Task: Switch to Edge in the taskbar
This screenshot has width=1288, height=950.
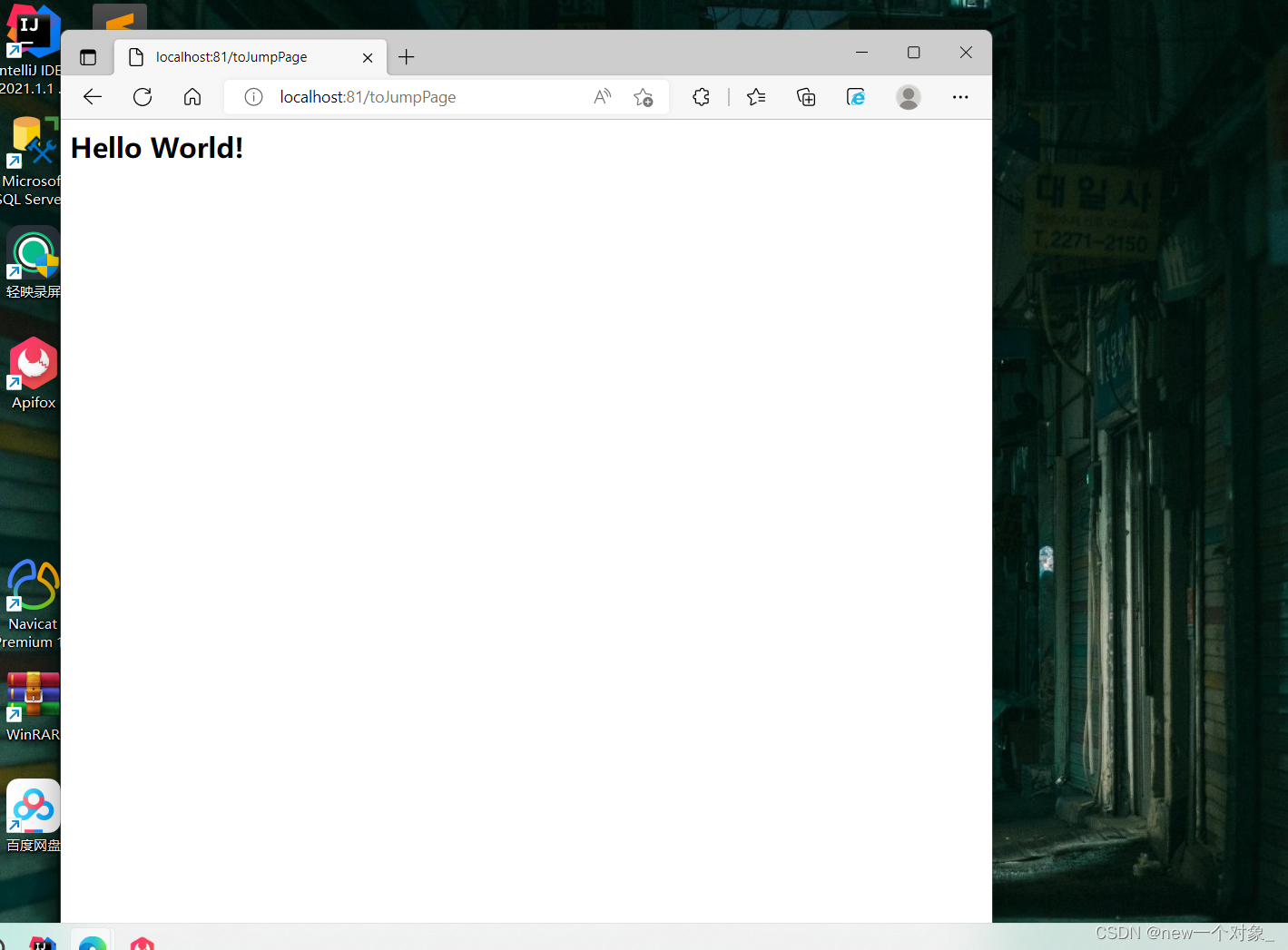Action: (x=93, y=941)
